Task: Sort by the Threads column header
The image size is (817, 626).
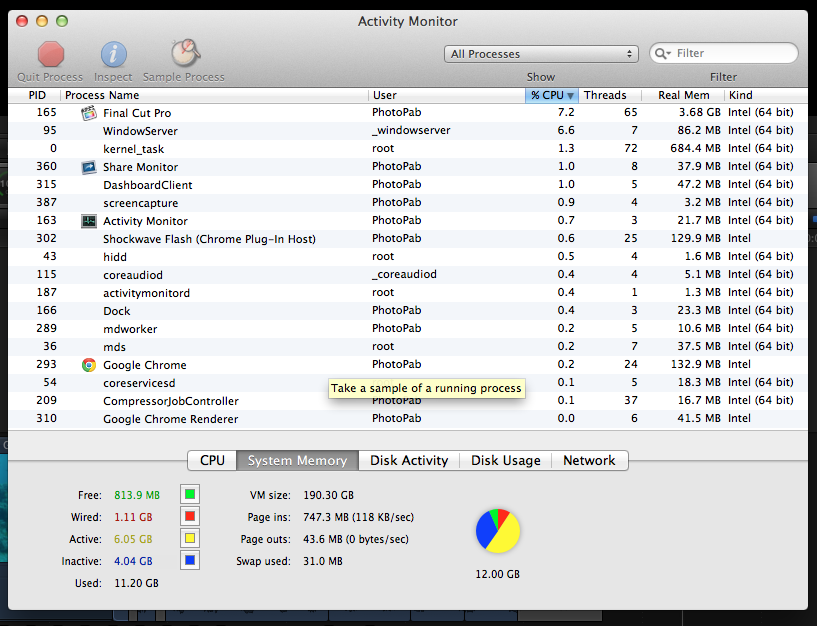Action: (610, 95)
